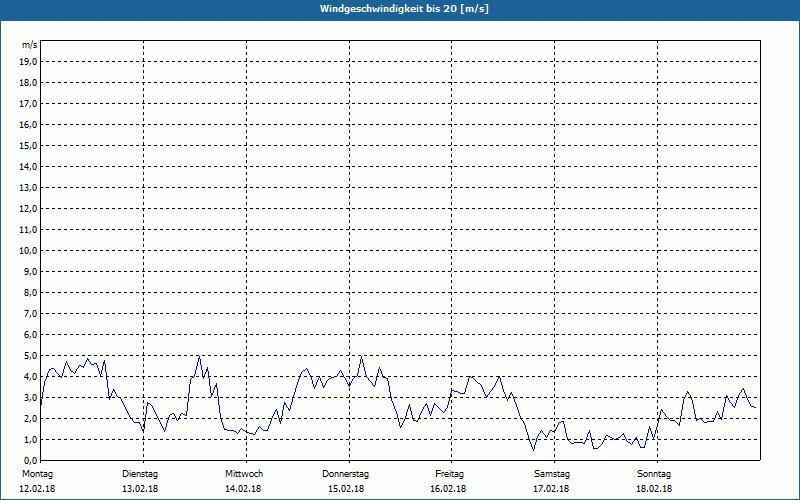Select the date 12.02.18
Viewport: 800px width, 500px height.
tap(37, 489)
